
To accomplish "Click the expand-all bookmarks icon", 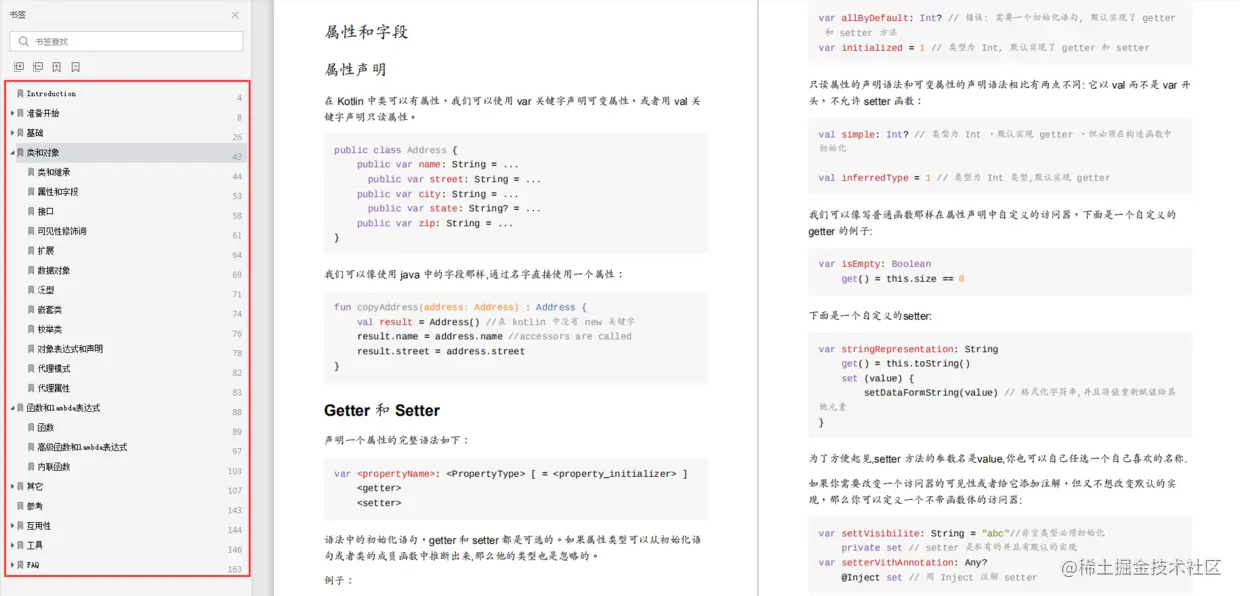I will coord(19,67).
